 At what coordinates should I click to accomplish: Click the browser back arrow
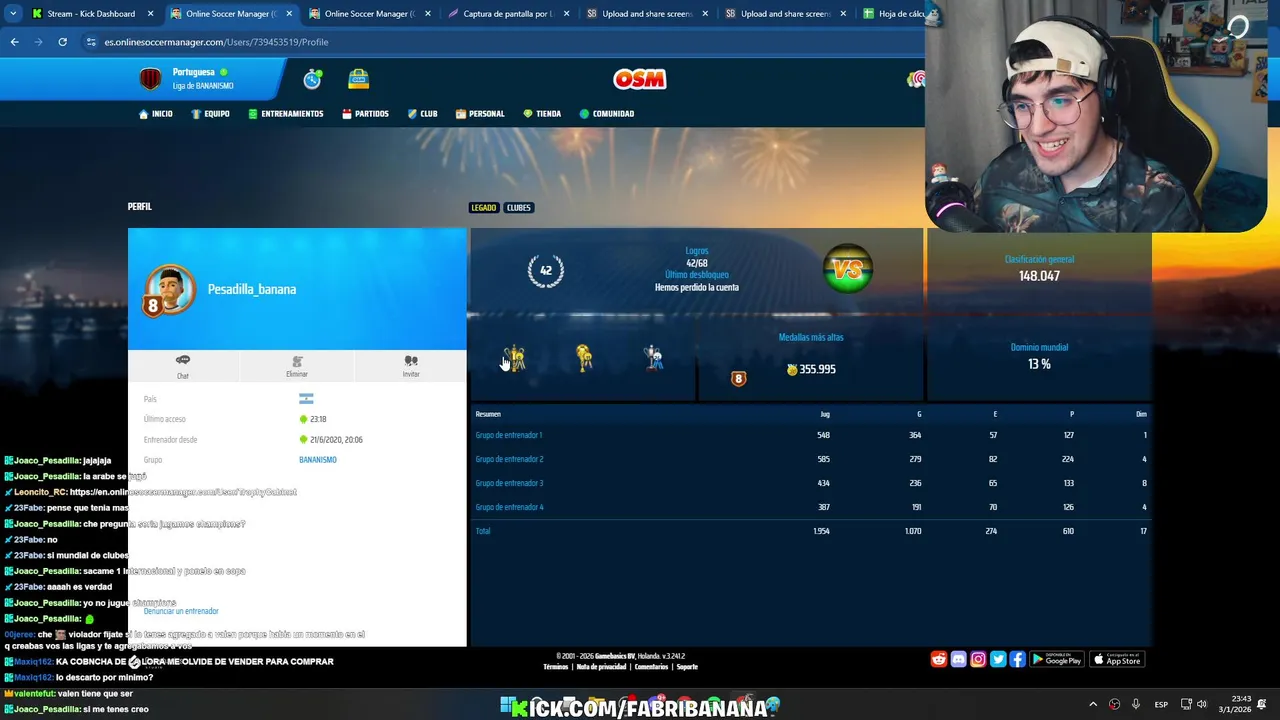14,42
